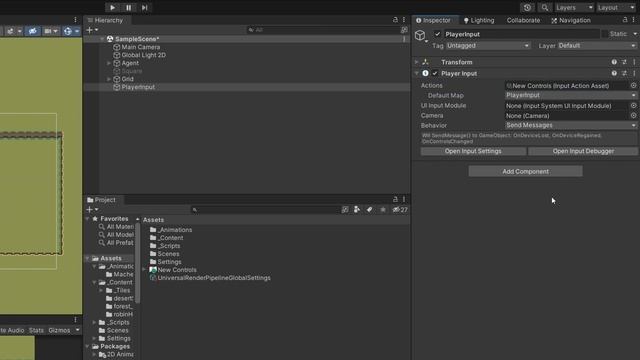Click the Hierarchy search-by-type icon
This screenshot has width=640, height=360.
pyautogui.click(x=404, y=30)
